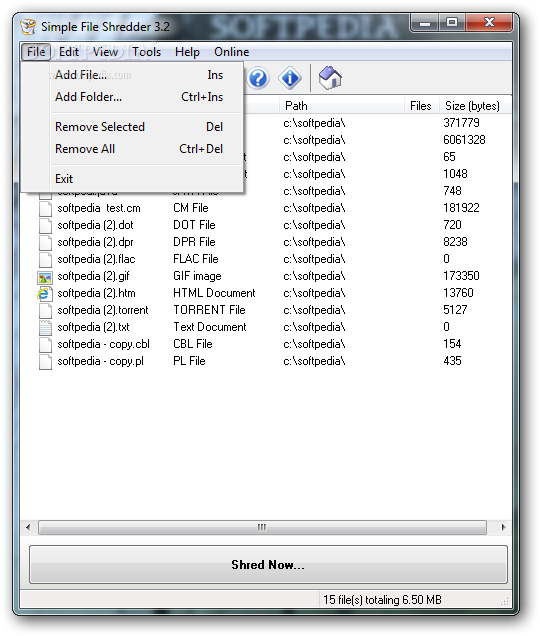
Task: Click the Help question mark toolbar icon
Action: pos(258,78)
